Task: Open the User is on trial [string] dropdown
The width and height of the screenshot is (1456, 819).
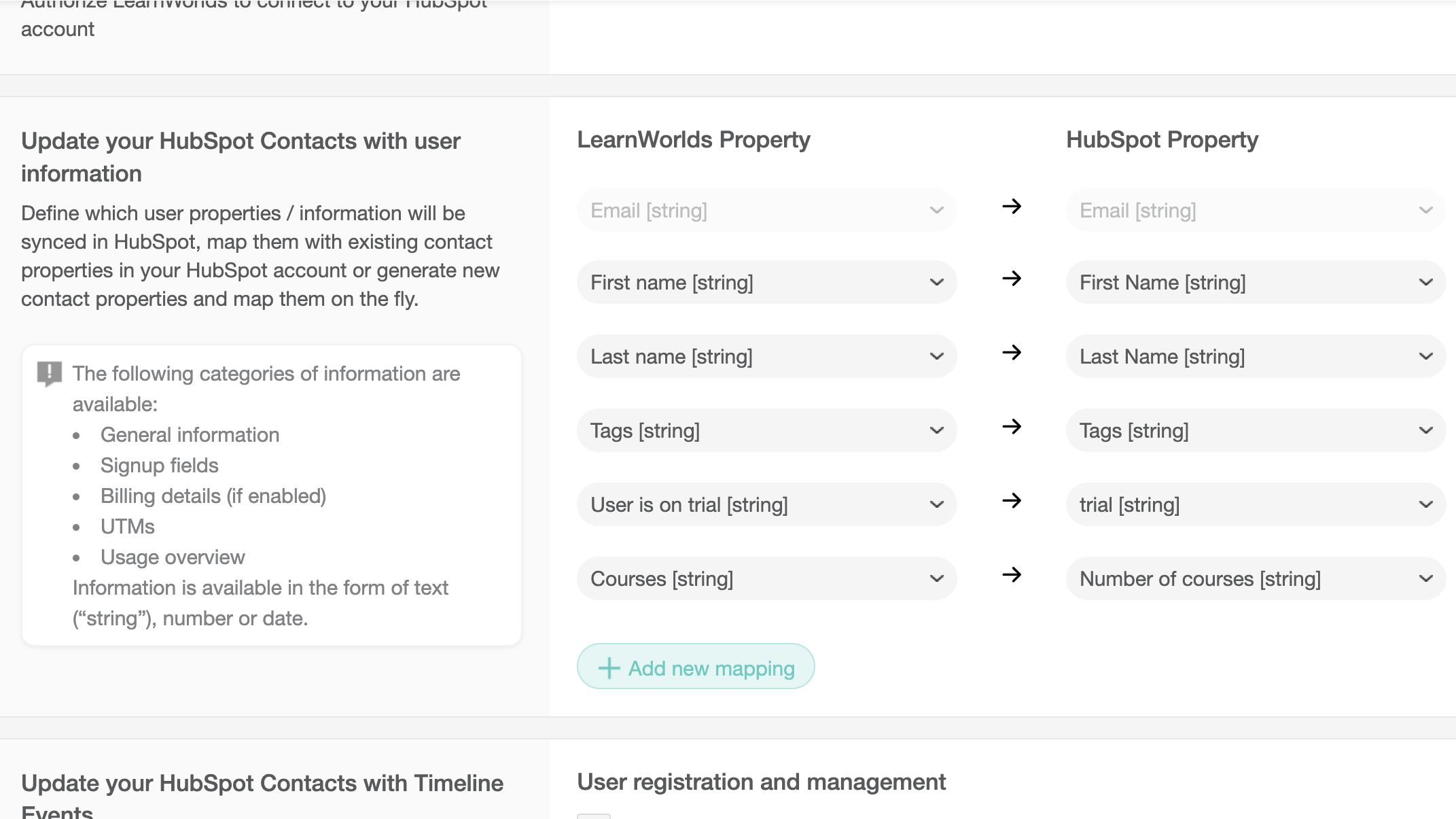Action: pos(766,504)
